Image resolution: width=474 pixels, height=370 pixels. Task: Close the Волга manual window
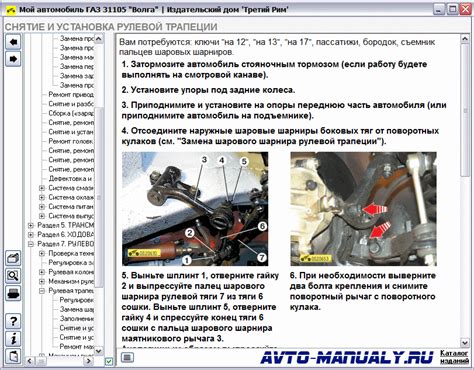point(465,9)
